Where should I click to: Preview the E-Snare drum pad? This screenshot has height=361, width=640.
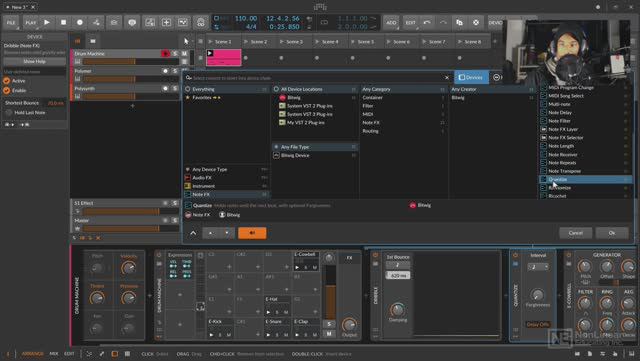point(269,335)
